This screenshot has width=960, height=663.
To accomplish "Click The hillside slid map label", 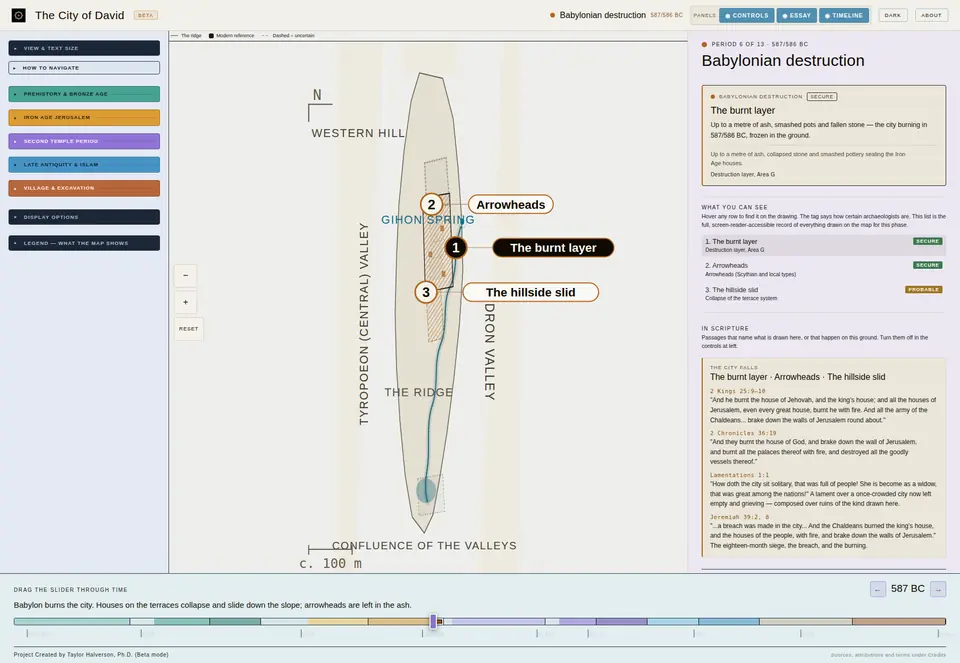I will (x=530, y=292).
